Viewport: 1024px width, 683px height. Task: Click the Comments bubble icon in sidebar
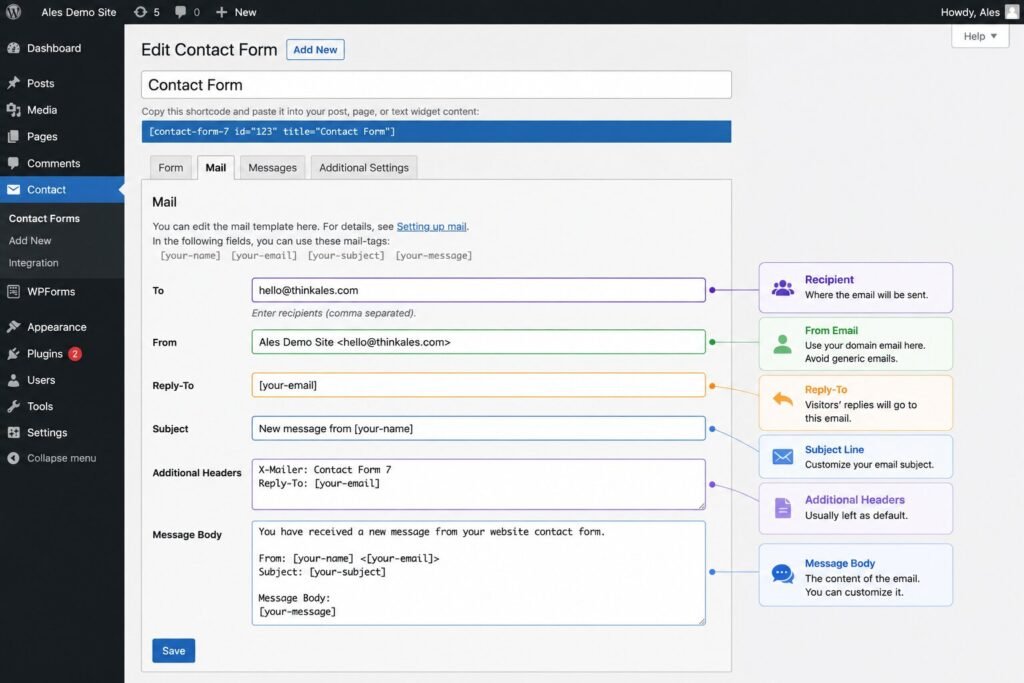(x=13, y=163)
